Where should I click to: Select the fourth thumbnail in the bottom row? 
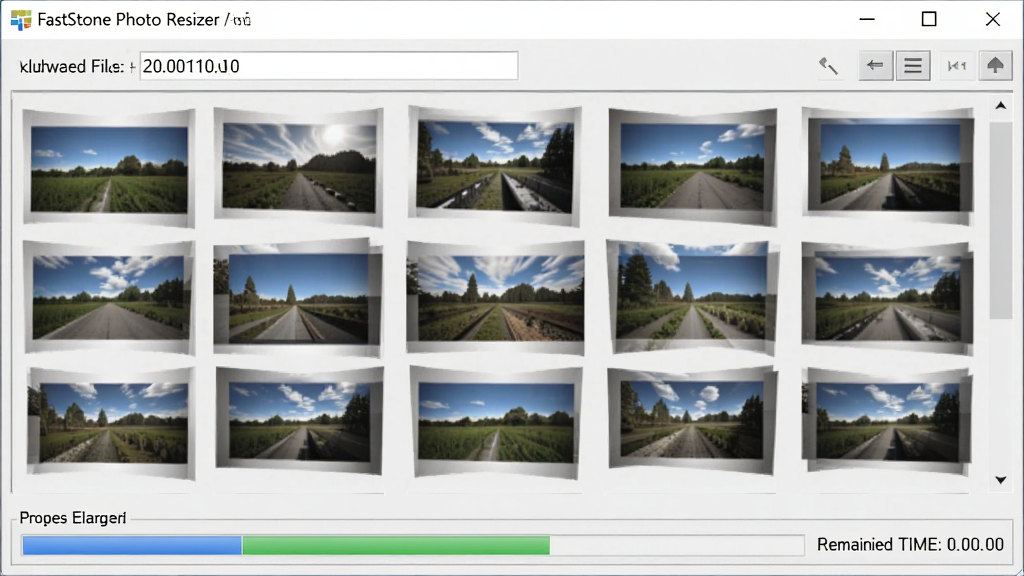click(x=692, y=420)
